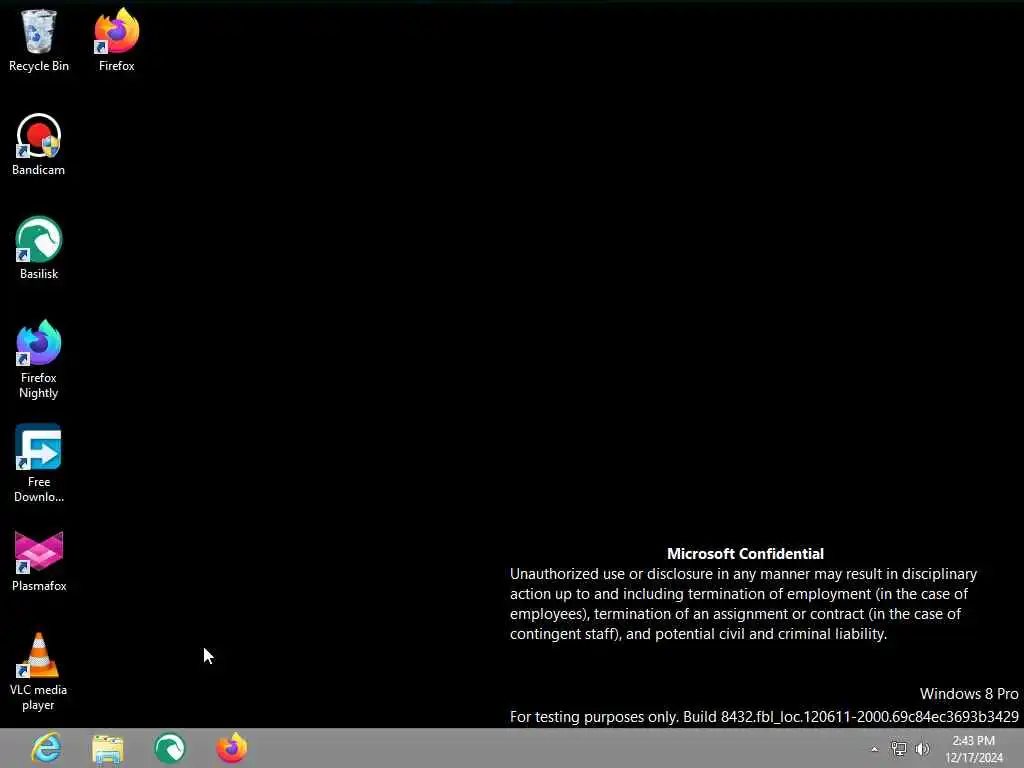Open the network status tray icon
1024x768 pixels.
[899, 749]
